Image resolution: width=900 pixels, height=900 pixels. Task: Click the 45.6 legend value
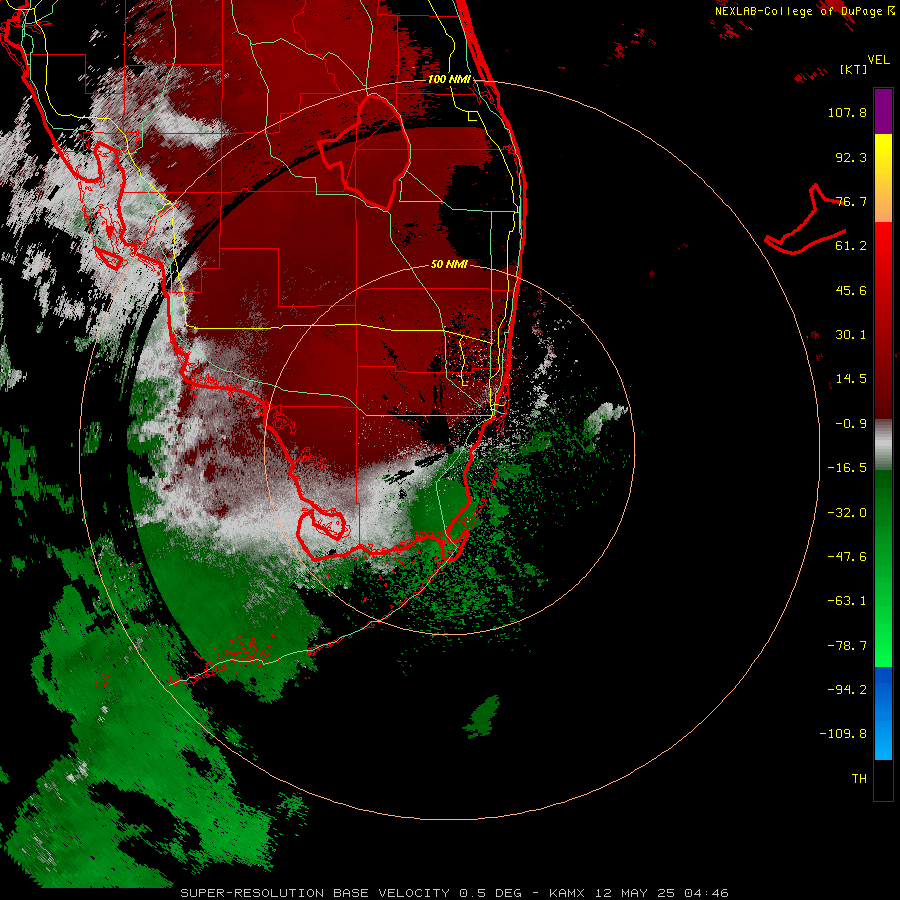[851, 290]
